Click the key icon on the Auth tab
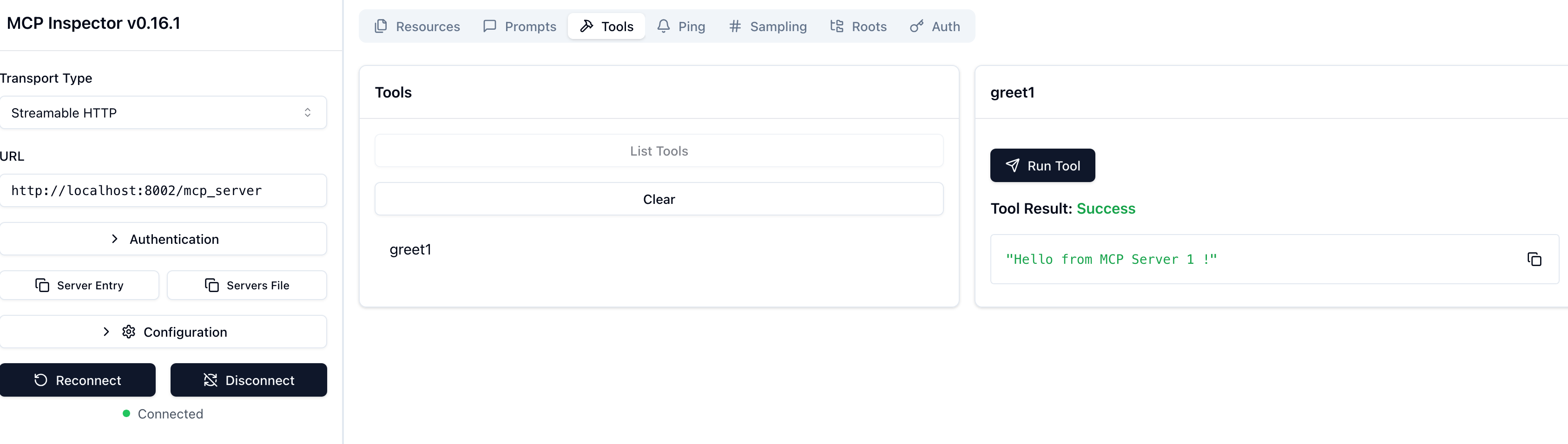The image size is (1568, 444). click(916, 26)
